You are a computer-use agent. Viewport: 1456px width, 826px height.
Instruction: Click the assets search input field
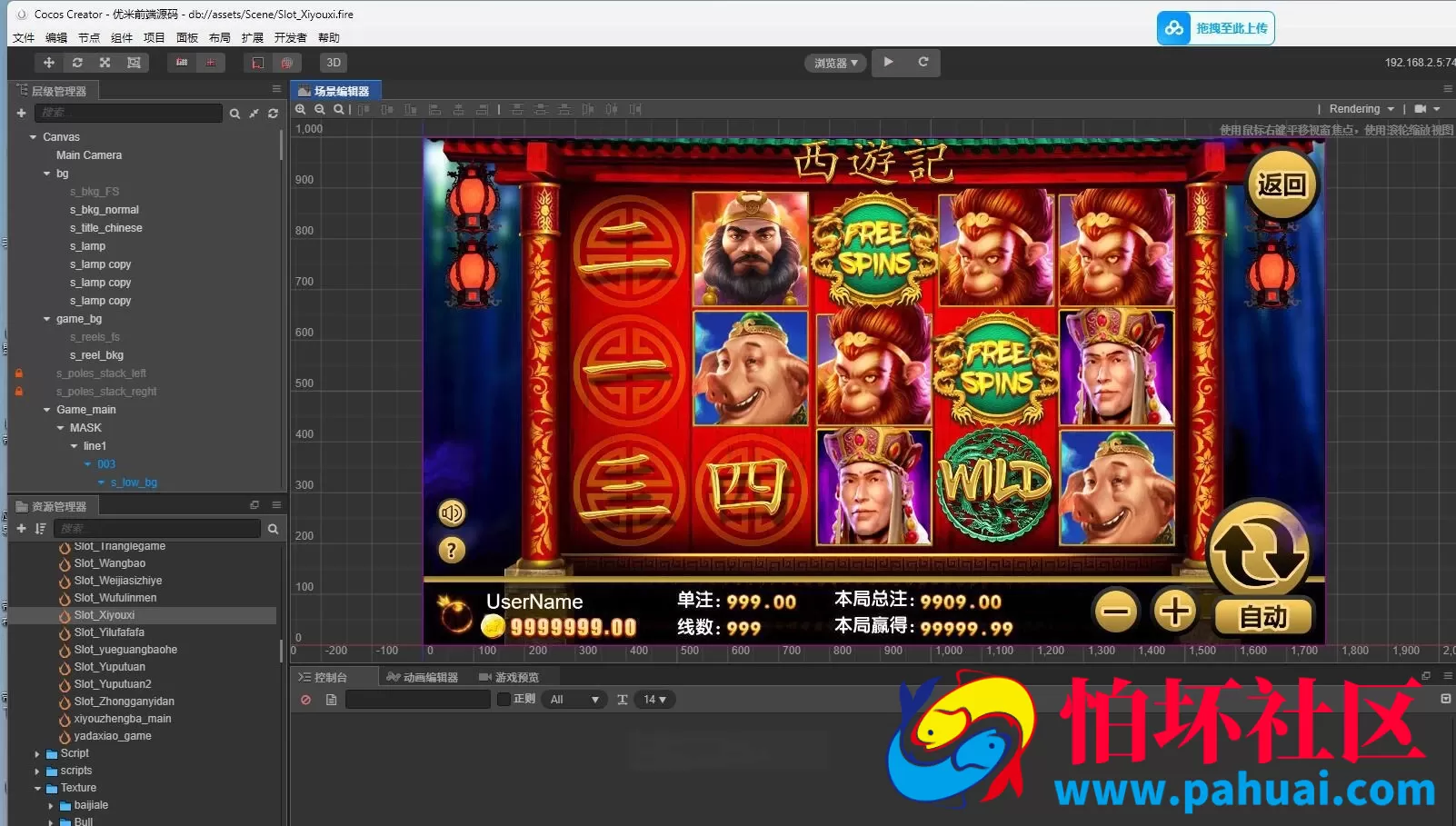[x=158, y=528]
